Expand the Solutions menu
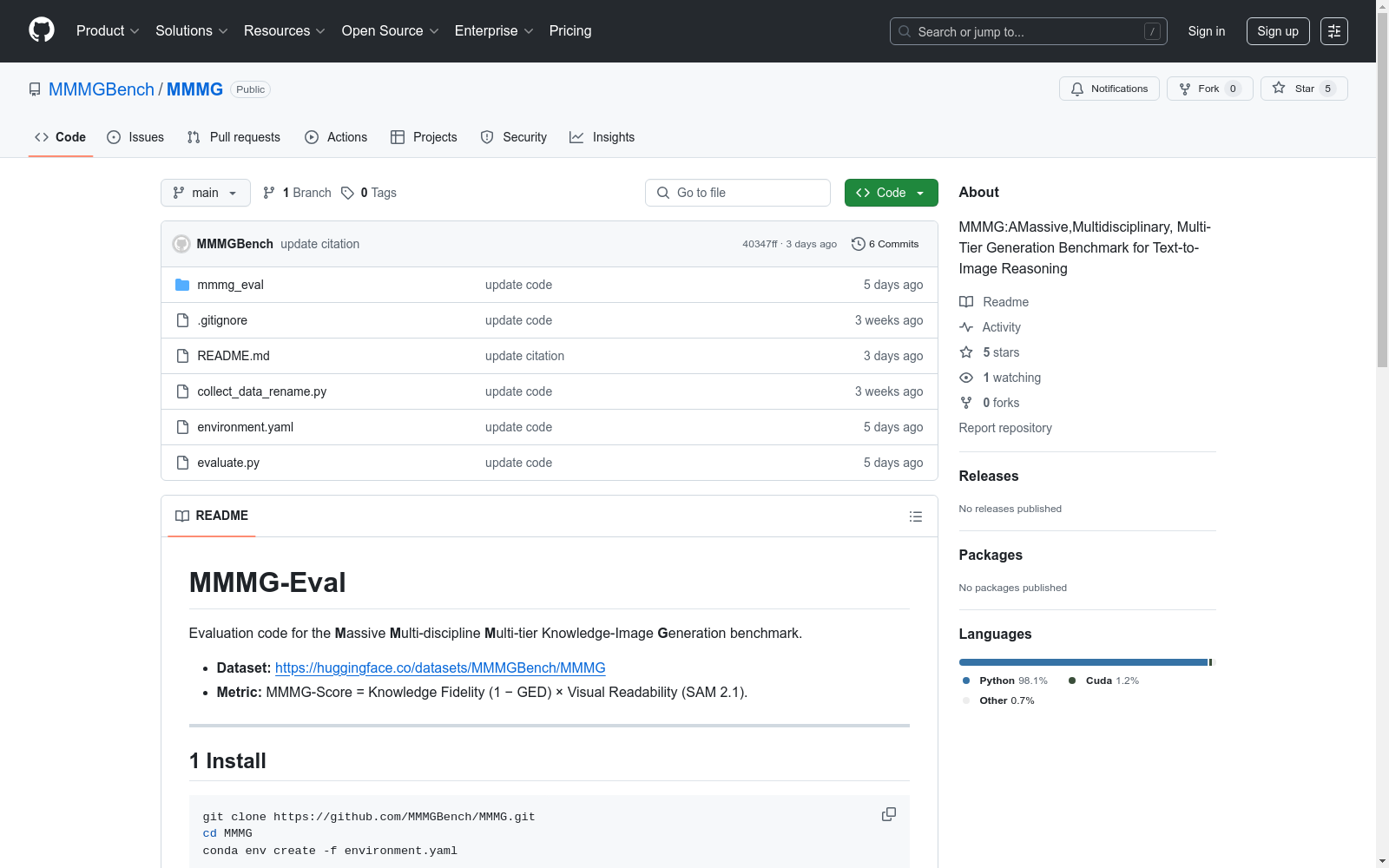Image resolution: width=1389 pixels, height=868 pixels. (192, 31)
